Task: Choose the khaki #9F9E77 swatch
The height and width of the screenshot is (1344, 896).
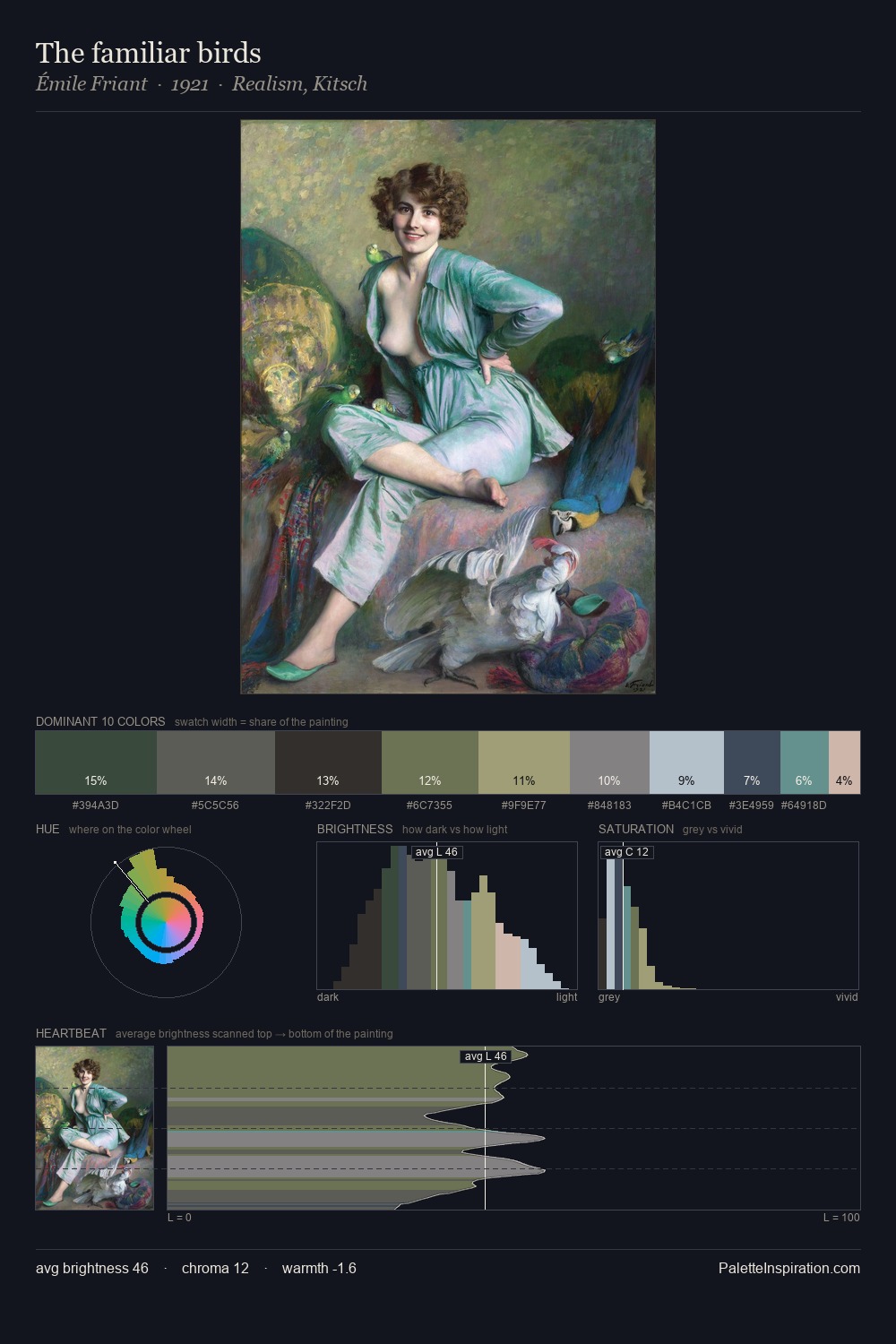Action: pos(524,762)
